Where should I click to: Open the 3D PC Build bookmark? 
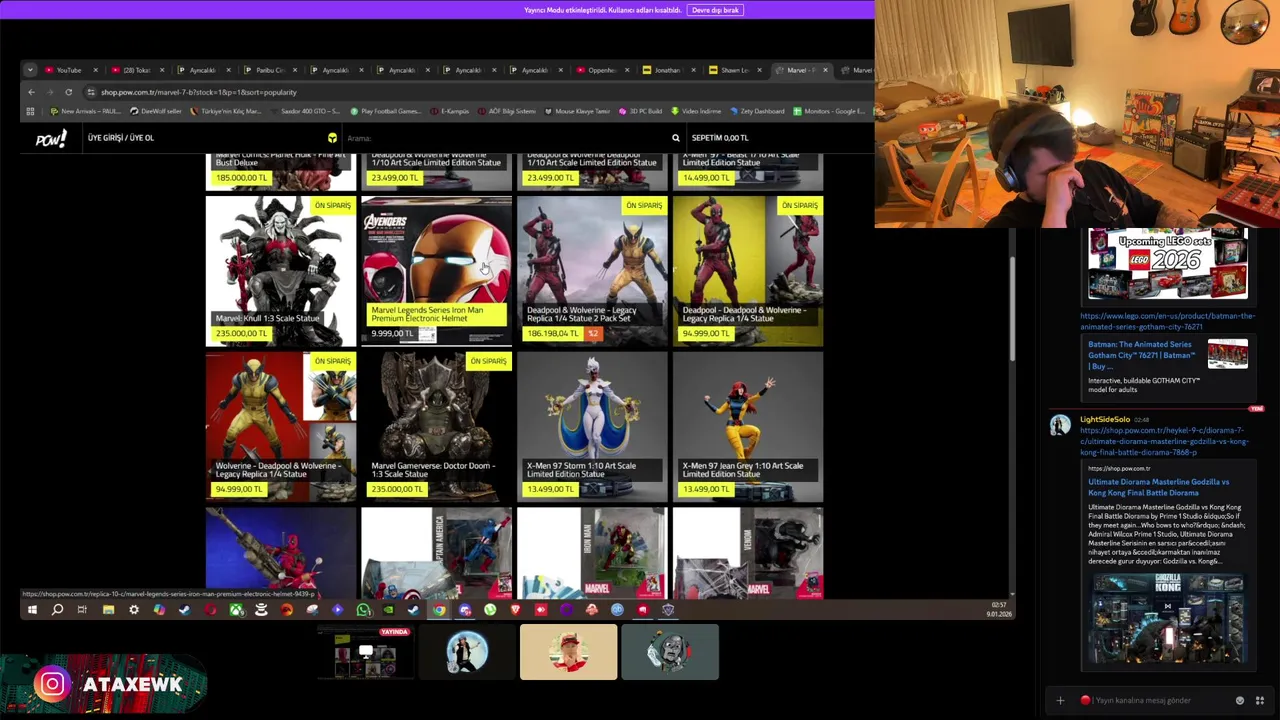tap(640, 111)
